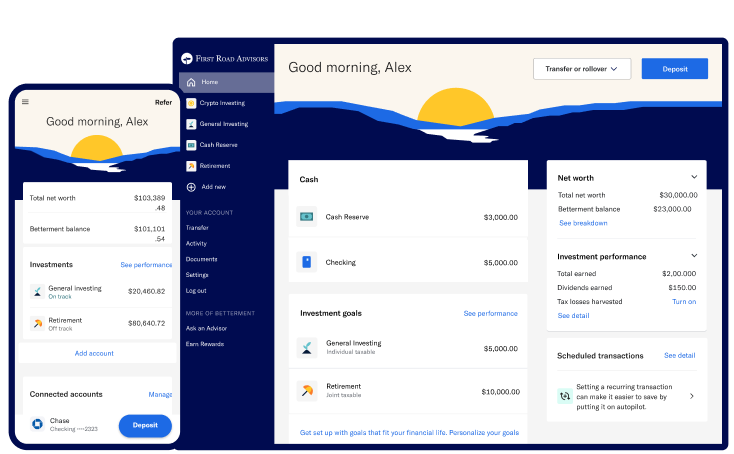Click the Checking account icon
The image size is (734, 454).
306,263
